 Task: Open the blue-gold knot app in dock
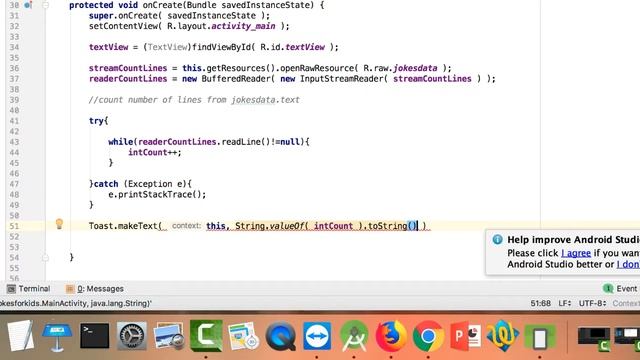tap(503, 336)
